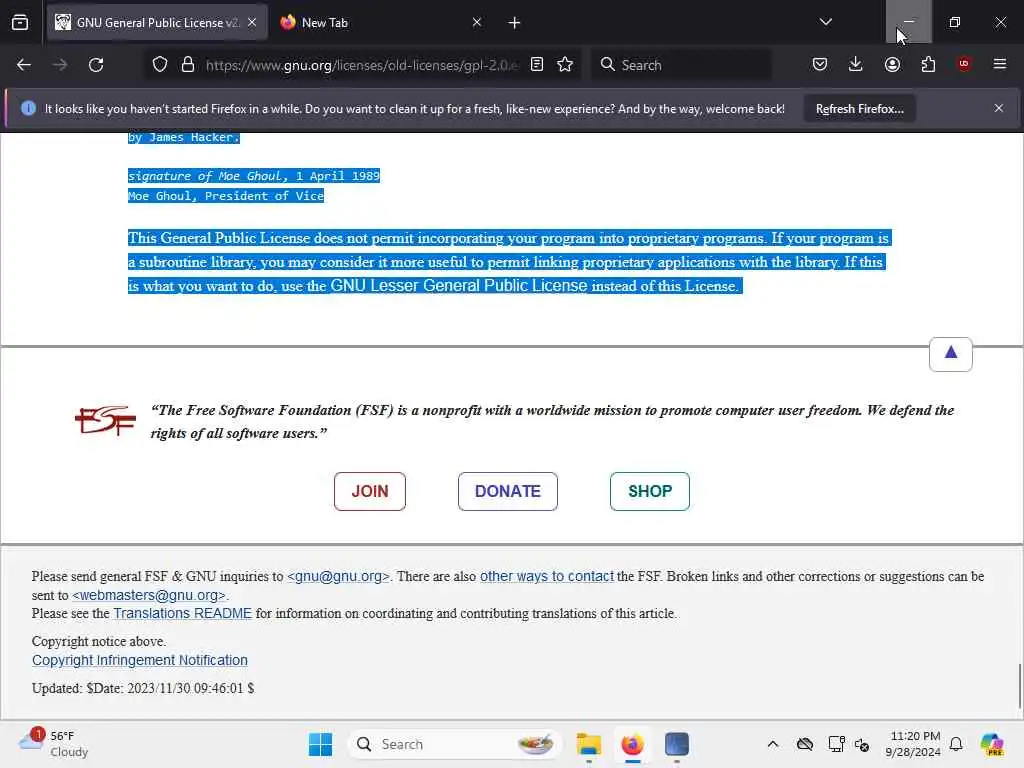Click Firefox icon in taskbar
This screenshot has height=768, width=1024.
[632, 744]
